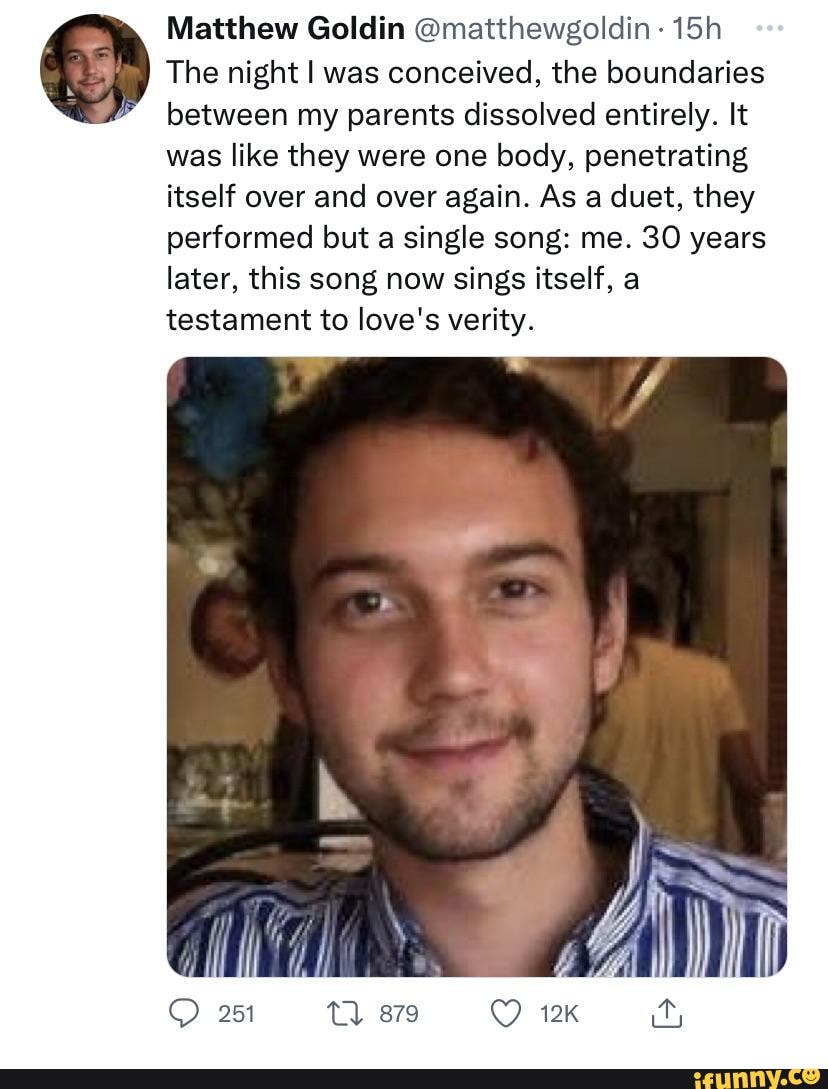Click the 879 retweets count

tap(398, 1014)
